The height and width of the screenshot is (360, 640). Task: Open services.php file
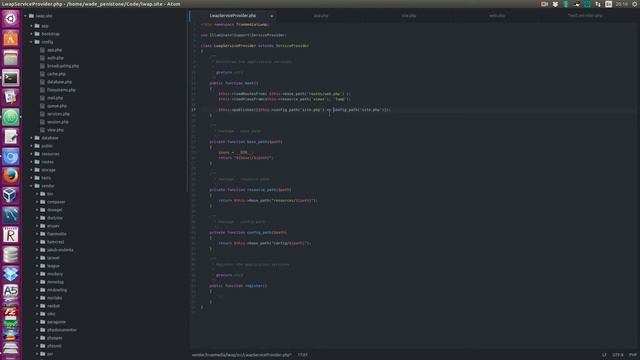click(58, 114)
